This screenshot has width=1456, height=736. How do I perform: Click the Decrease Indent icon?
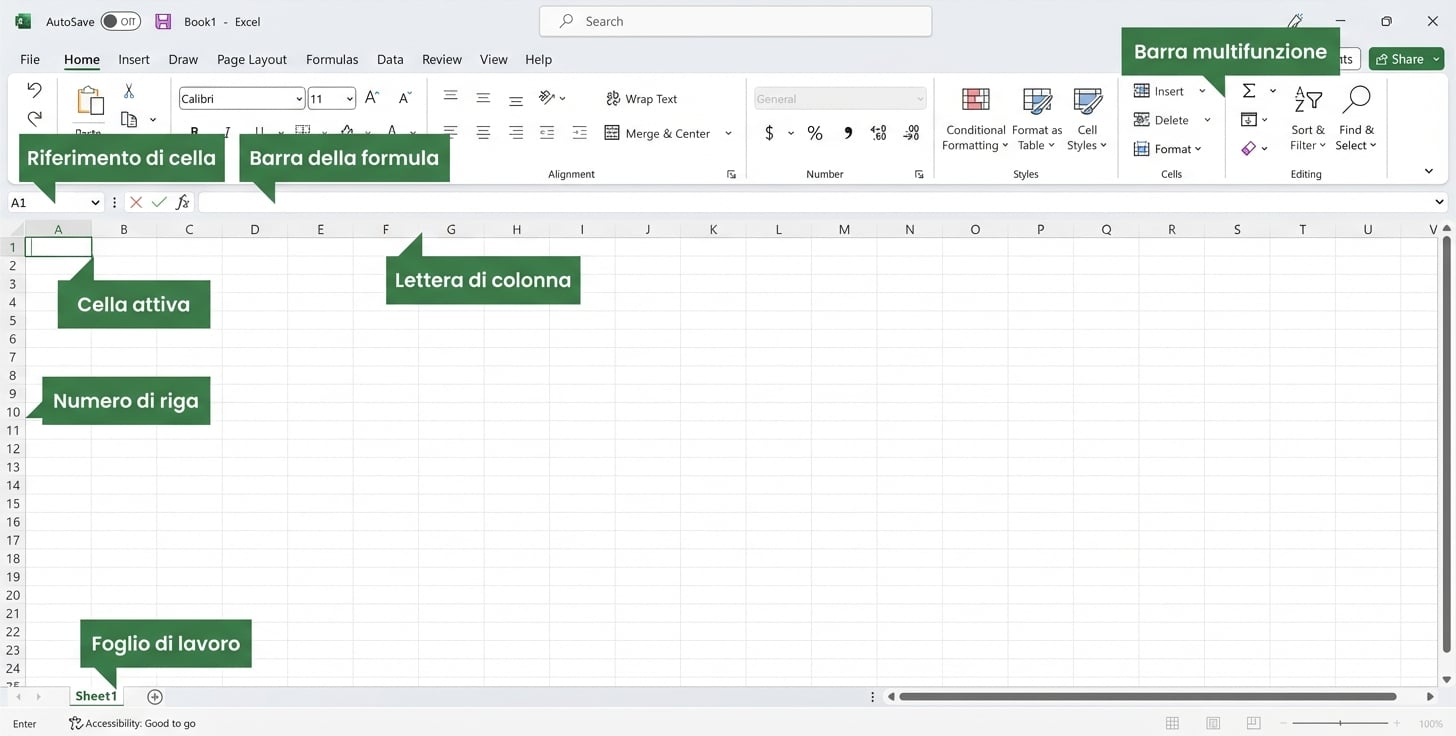547,132
